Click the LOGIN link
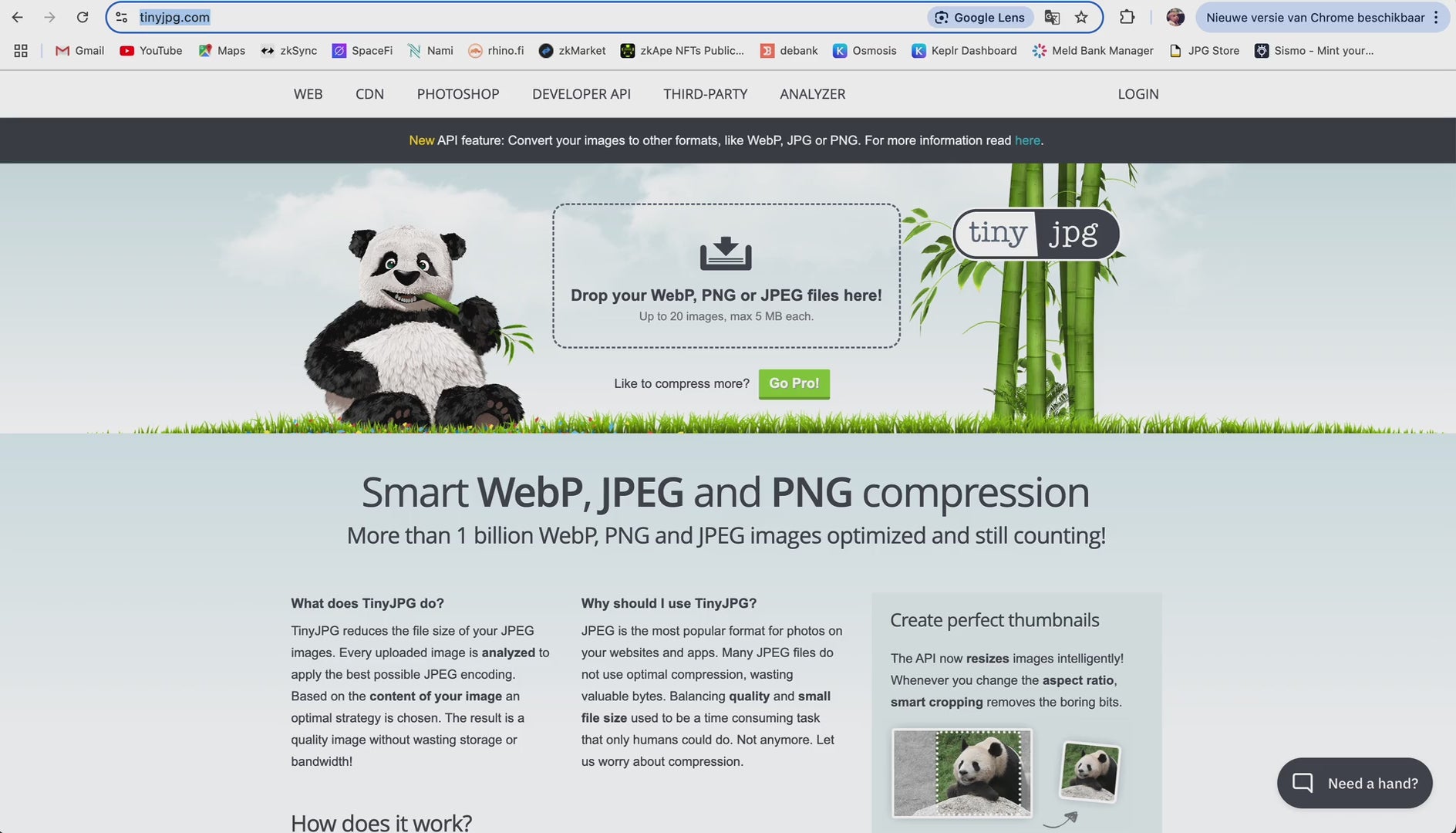The height and width of the screenshot is (833, 1456). (1138, 94)
